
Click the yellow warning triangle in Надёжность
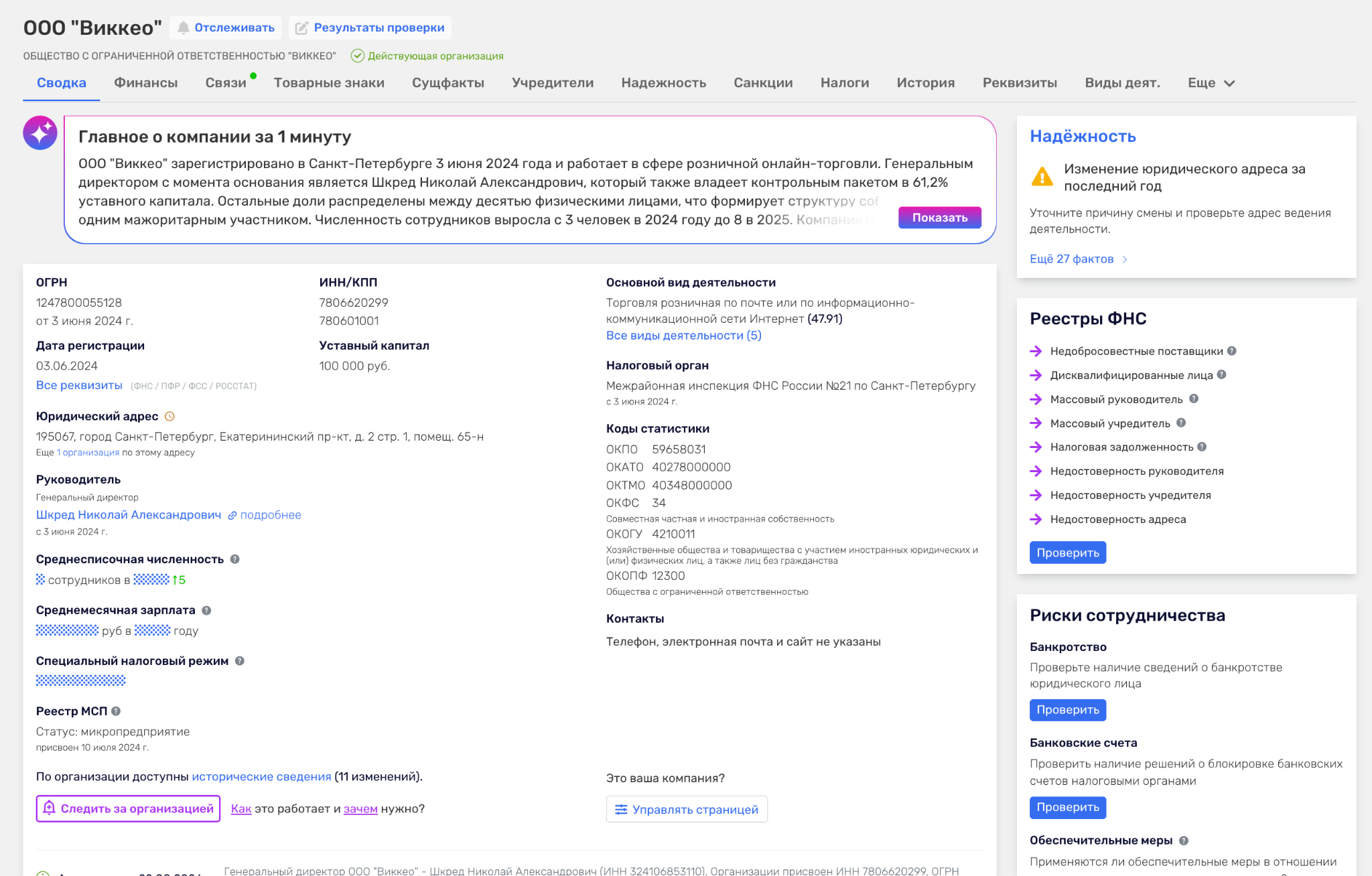(x=1042, y=176)
